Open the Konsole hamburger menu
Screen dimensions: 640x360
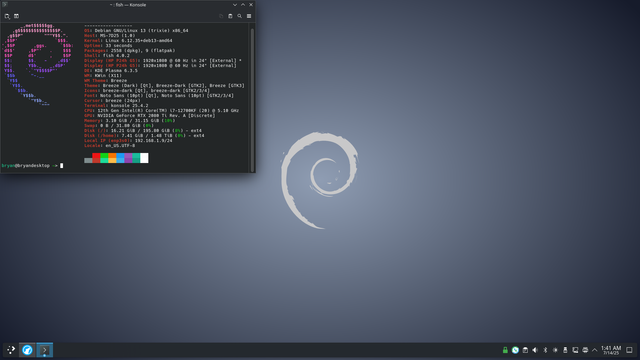[x=249, y=16]
